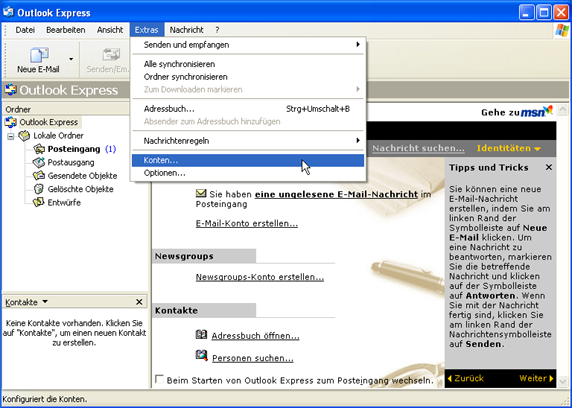Click scrollbar down arrow in main pane

[563, 381]
